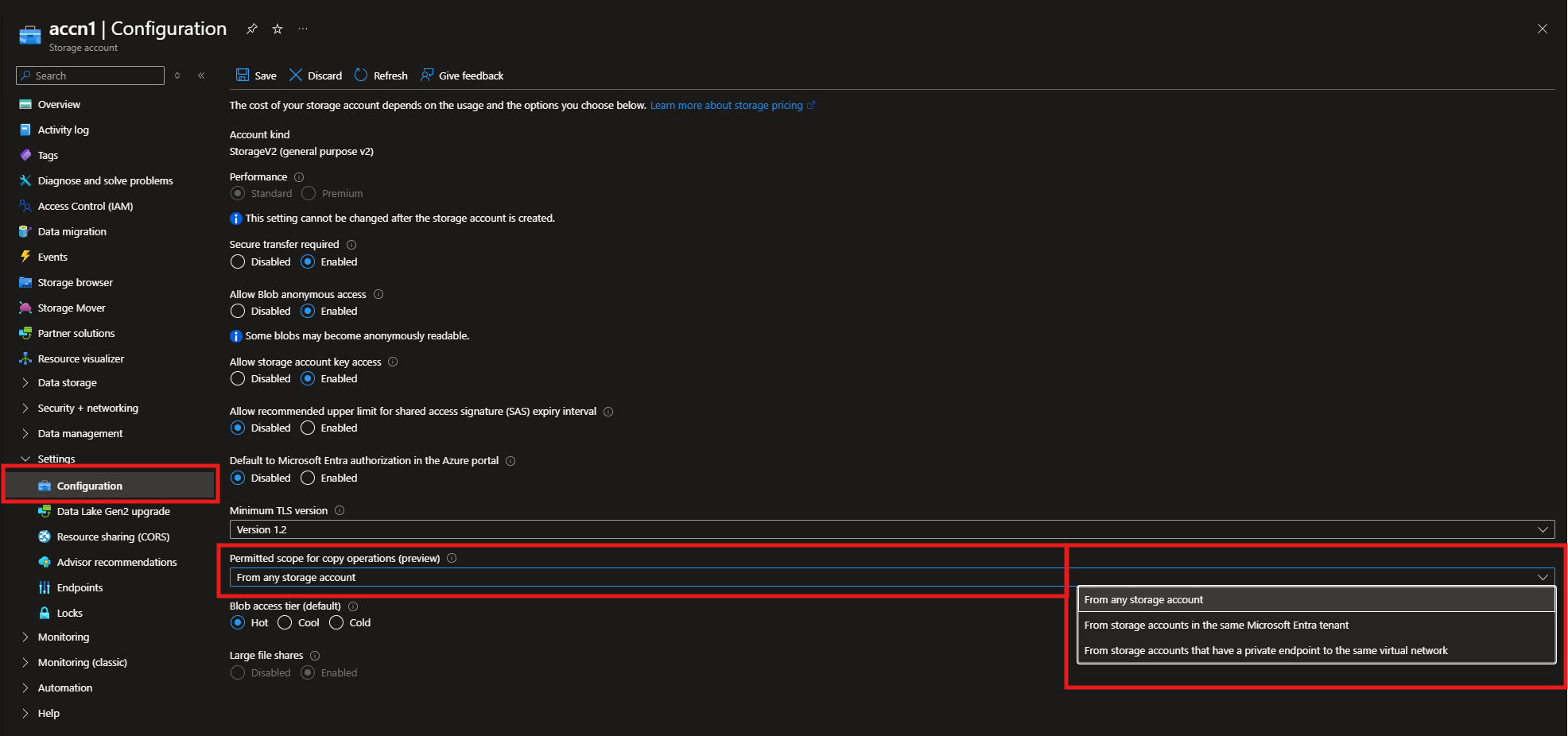The height and width of the screenshot is (736, 1568).
Task: Disable Allow storage account key access
Action: (x=238, y=378)
